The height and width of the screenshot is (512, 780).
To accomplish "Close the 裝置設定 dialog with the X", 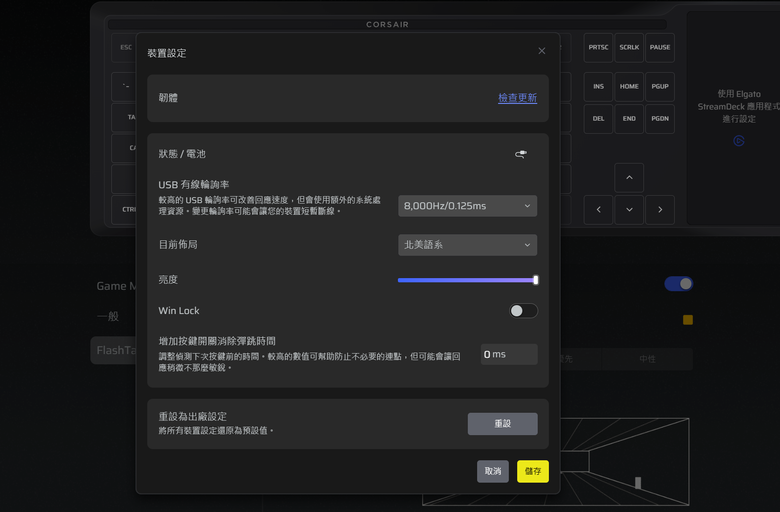I will pos(542,51).
